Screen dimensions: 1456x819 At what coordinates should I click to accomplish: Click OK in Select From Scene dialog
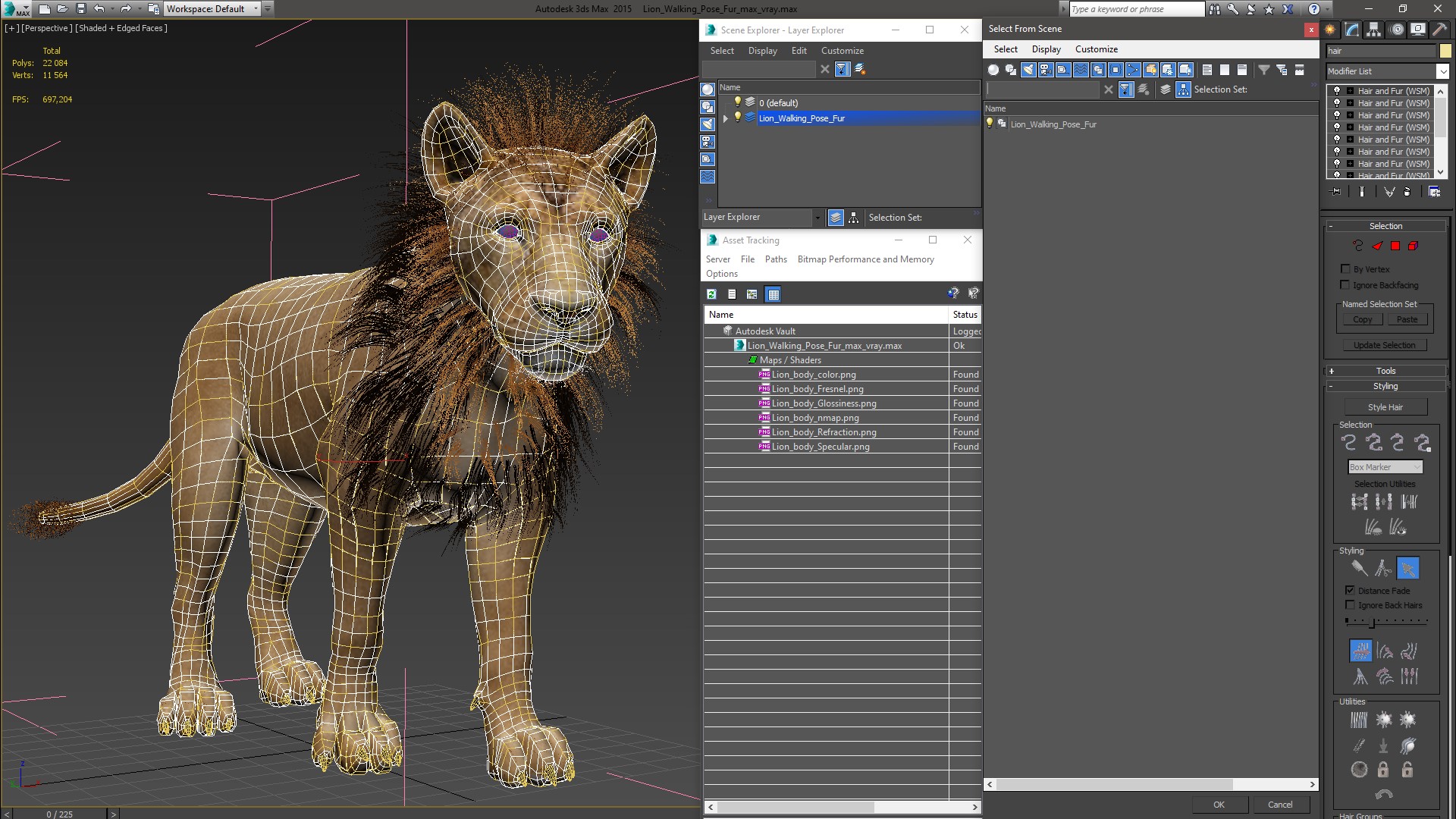1219,805
